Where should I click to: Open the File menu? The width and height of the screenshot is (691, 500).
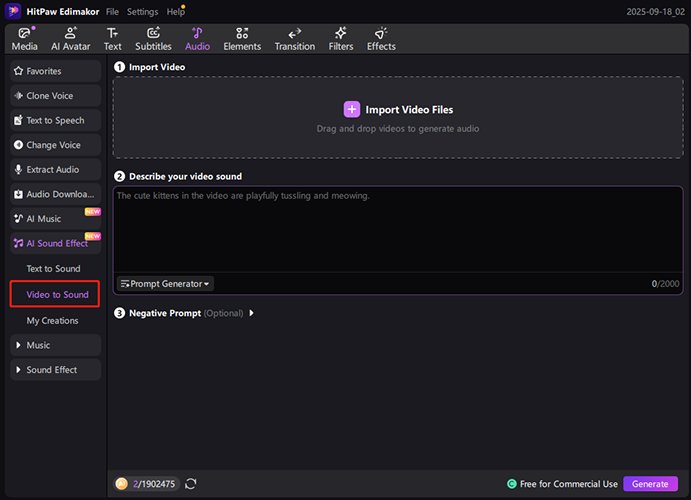(x=113, y=12)
